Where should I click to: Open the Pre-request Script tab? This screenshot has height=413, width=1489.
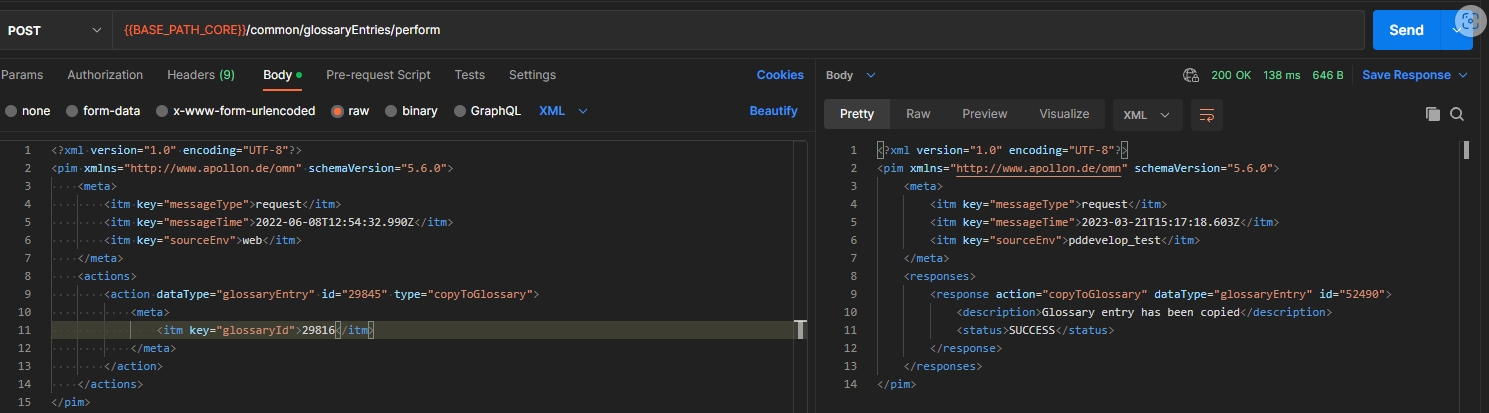pos(378,75)
